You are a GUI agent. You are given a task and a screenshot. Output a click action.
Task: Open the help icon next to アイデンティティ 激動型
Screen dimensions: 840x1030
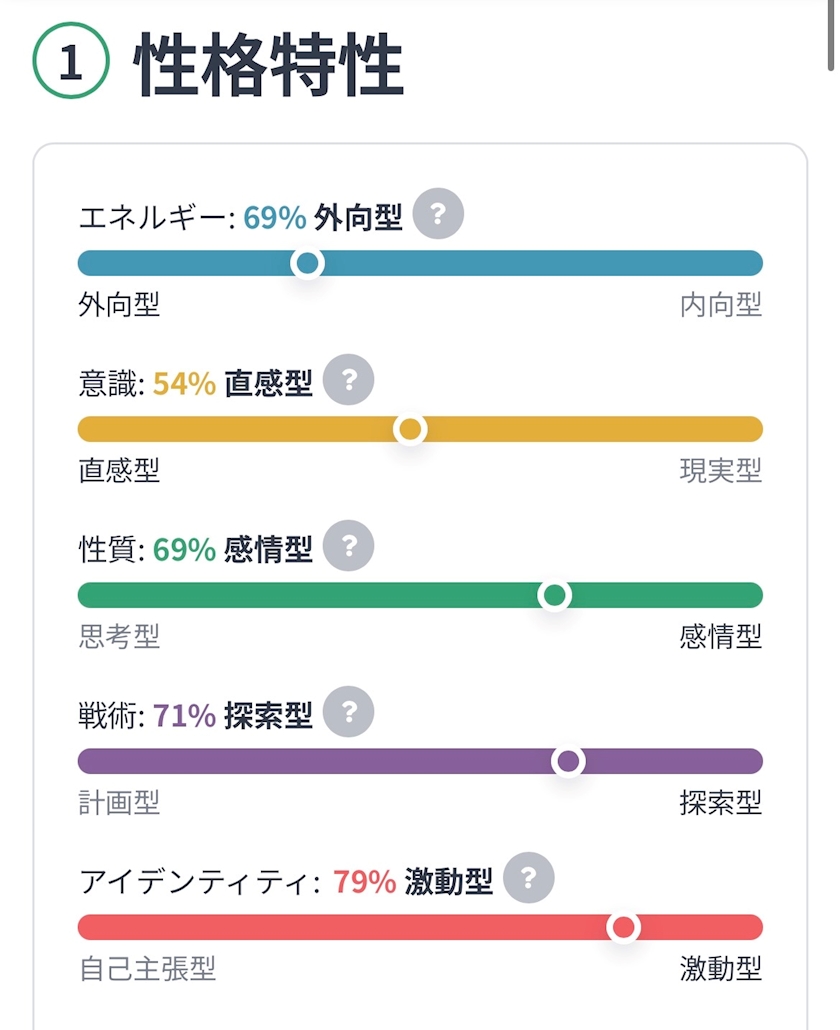(x=529, y=878)
